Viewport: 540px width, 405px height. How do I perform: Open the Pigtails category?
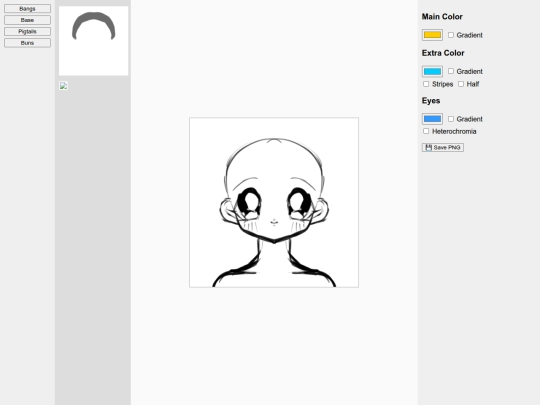click(x=27, y=31)
